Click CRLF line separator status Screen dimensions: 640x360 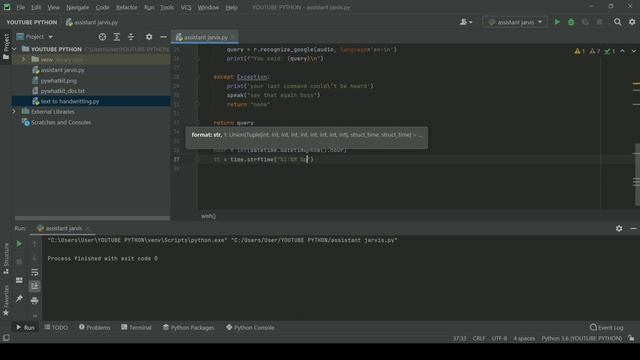click(479, 338)
